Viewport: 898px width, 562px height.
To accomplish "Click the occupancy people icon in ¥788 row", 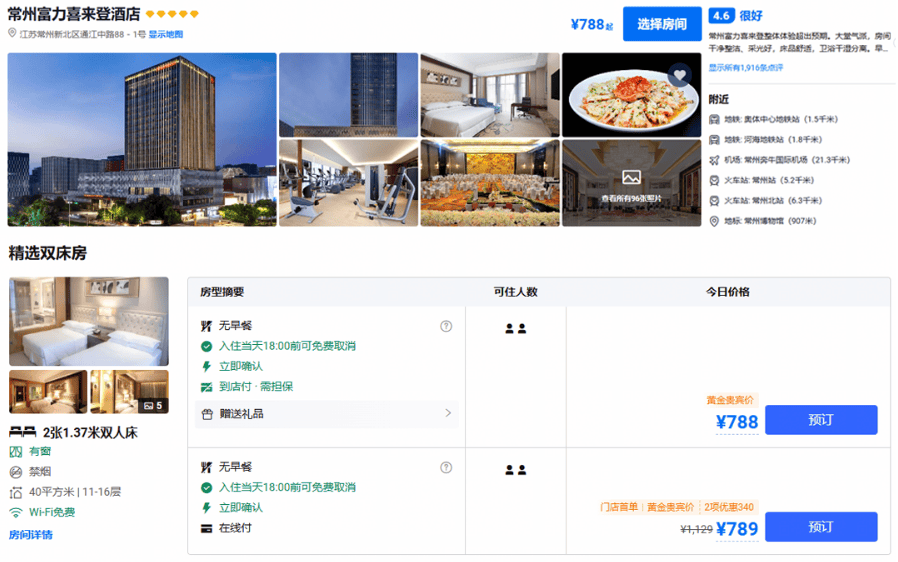I will click(x=515, y=329).
